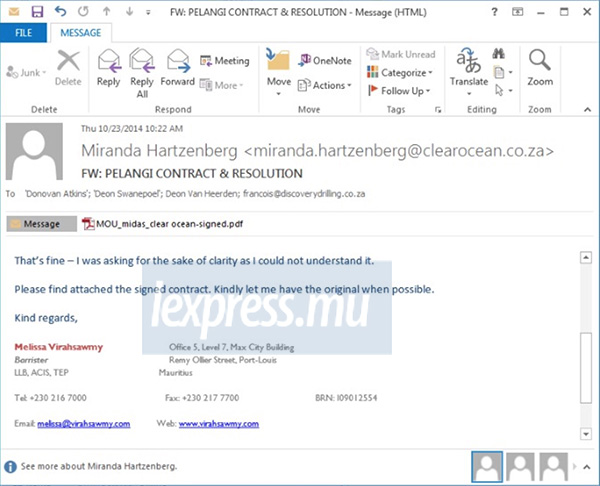Open the Junk dropdown
This screenshot has height=486, width=600.
[26, 72]
